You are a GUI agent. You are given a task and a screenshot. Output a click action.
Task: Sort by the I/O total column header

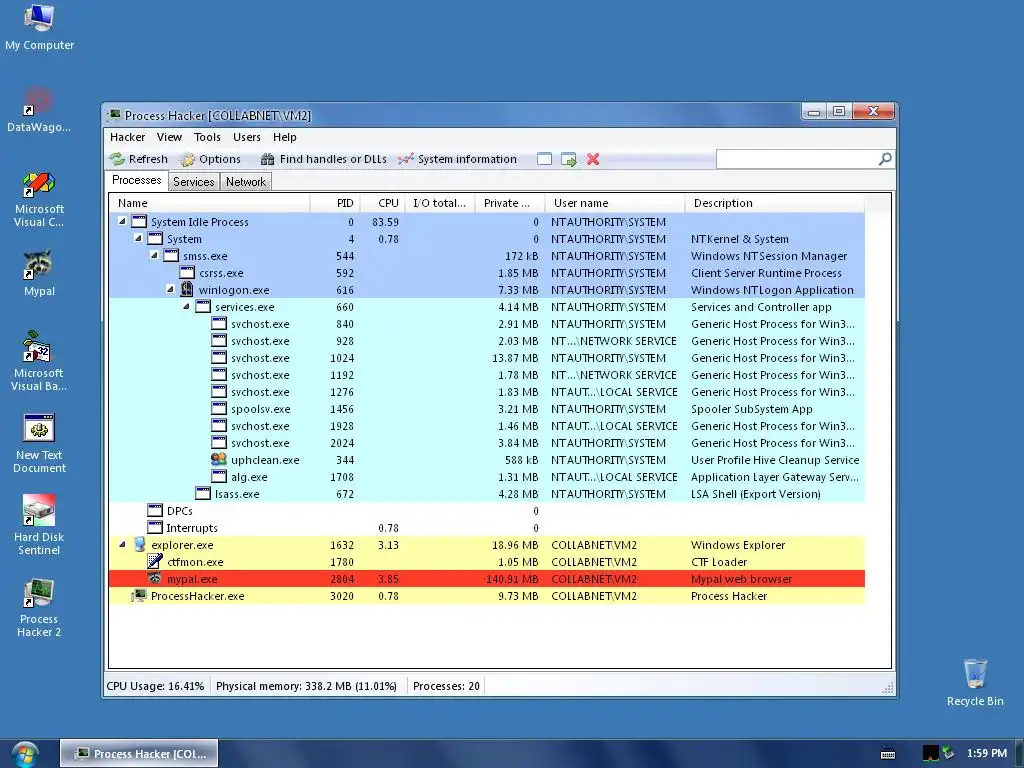click(440, 203)
